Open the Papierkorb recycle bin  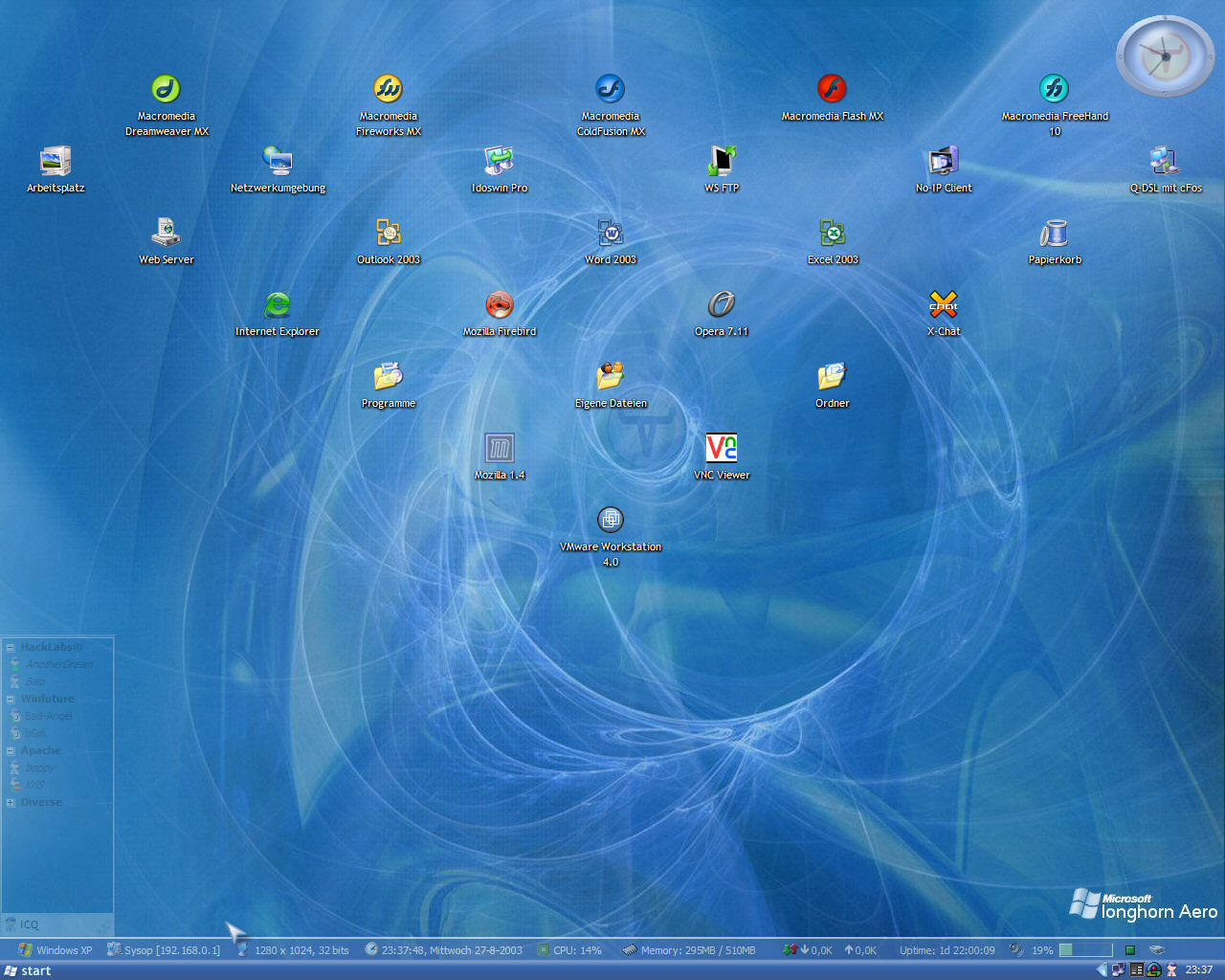click(1054, 234)
